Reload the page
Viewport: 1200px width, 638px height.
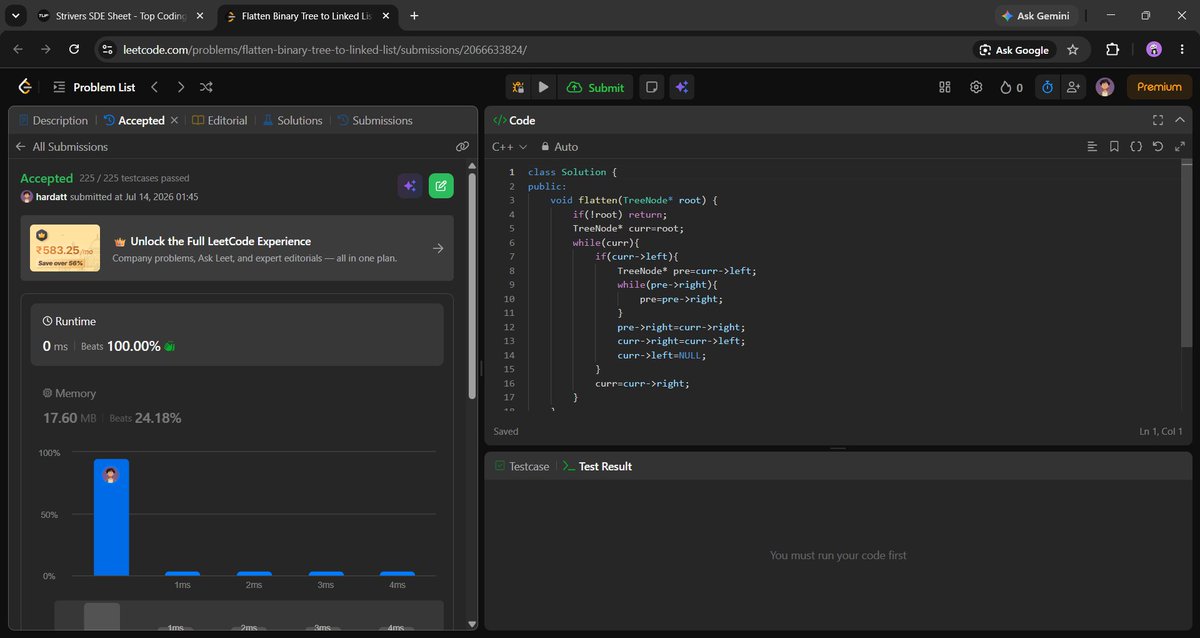tap(74, 50)
